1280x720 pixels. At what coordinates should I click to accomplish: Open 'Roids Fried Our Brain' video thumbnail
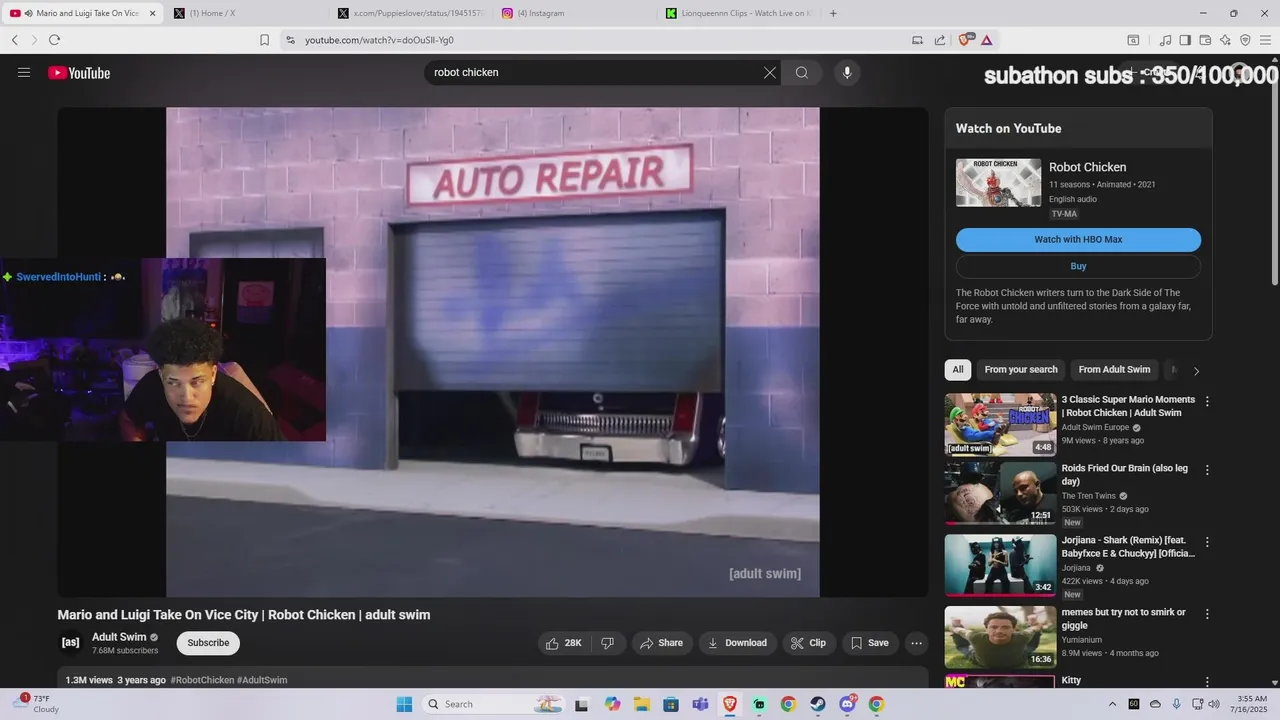(1000, 493)
